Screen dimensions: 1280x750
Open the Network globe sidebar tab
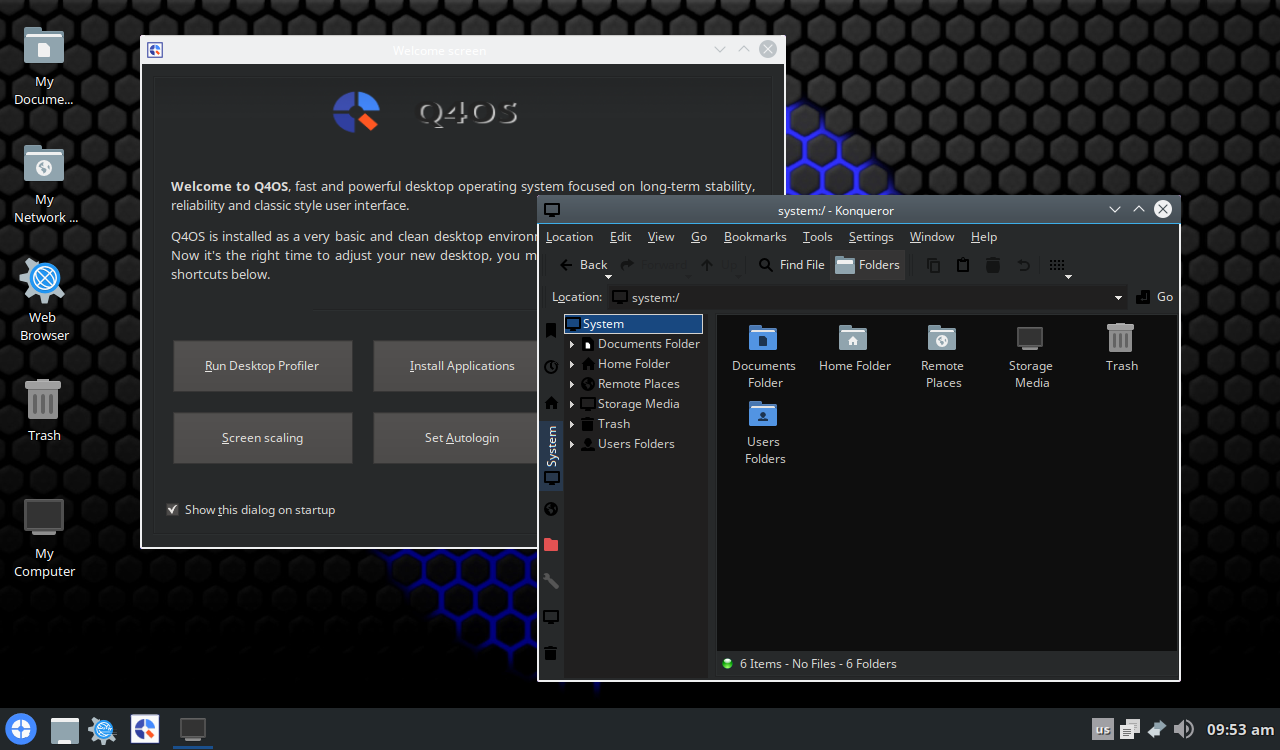[551, 509]
